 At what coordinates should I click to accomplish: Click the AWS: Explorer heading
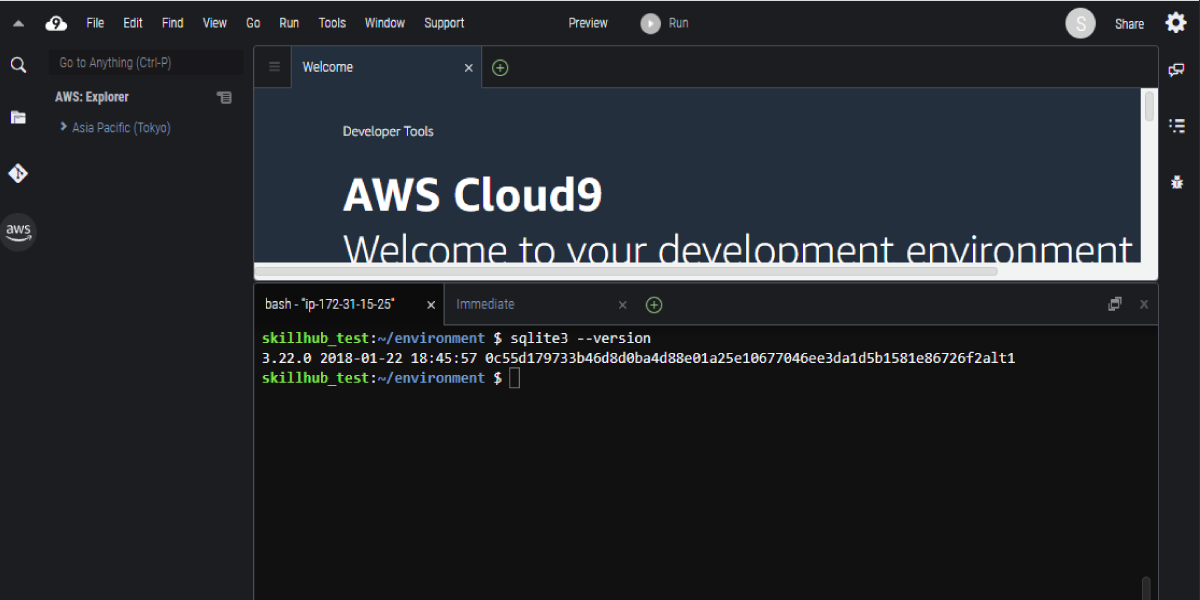point(92,97)
